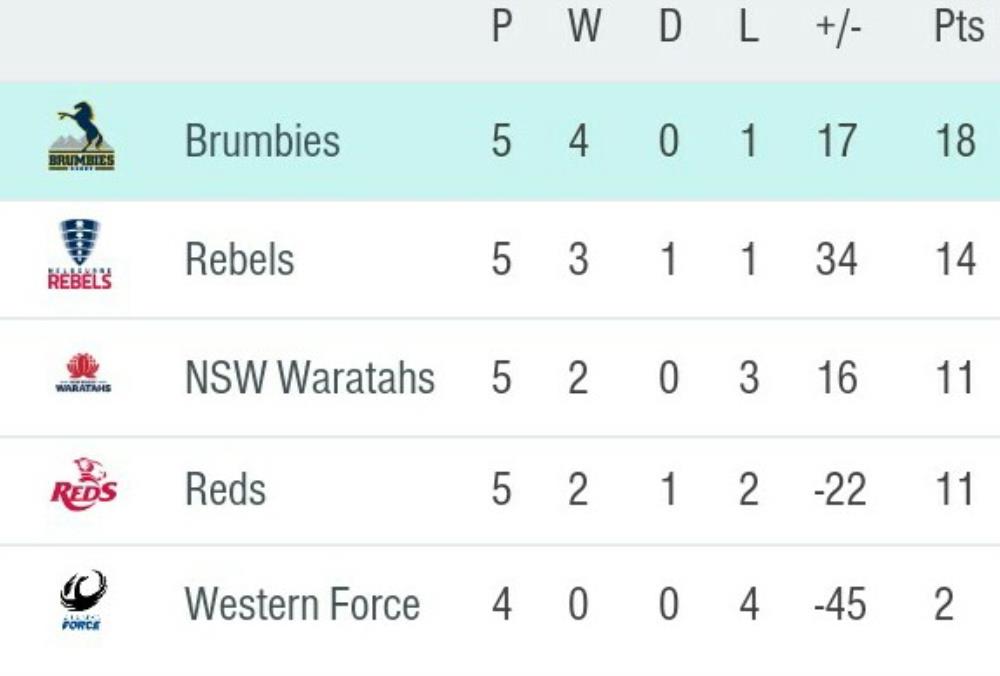Open the Western Force team name
The height and width of the screenshot is (676, 1000).
point(302,605)
